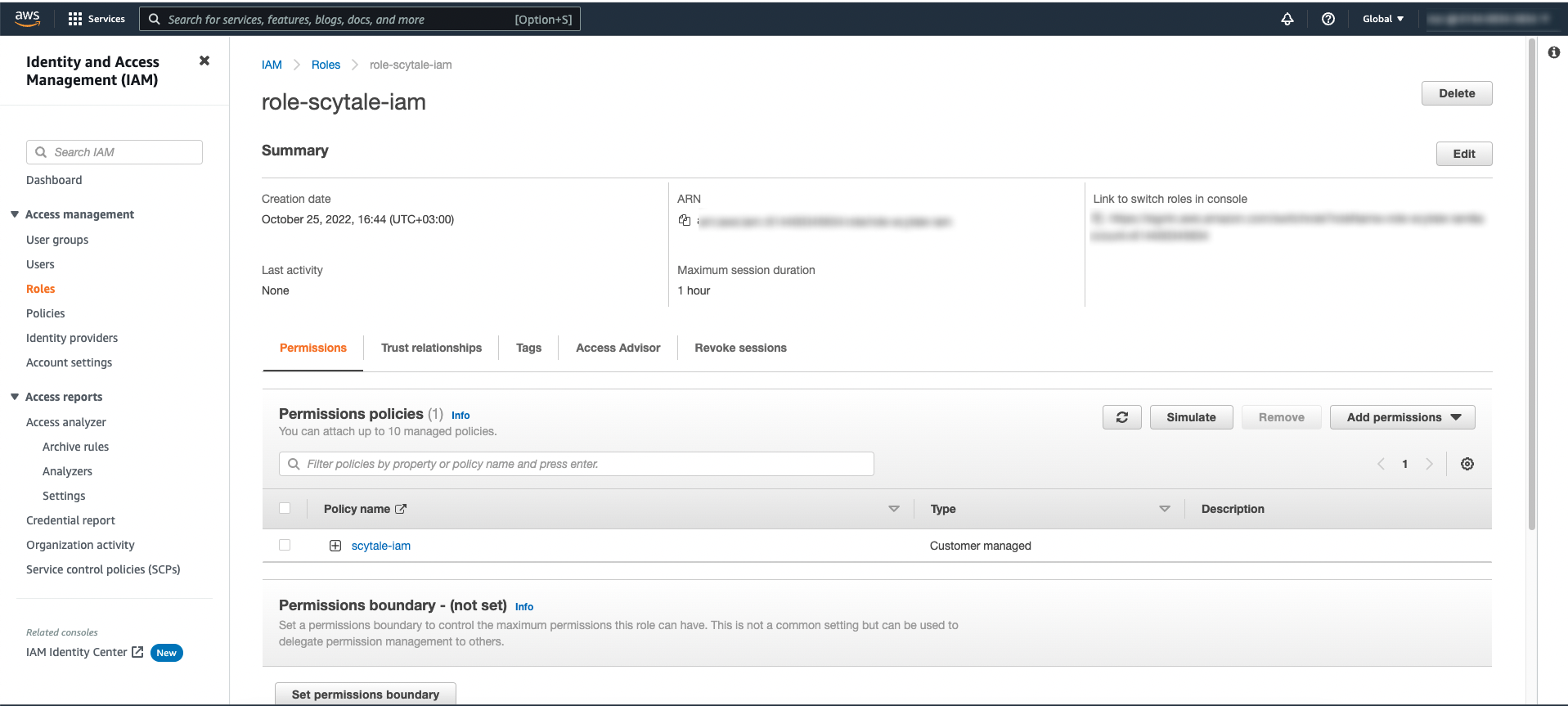Screen dimensions: 1568x706
Task: Open the help question mark menu
Action: pos(1328,19)
